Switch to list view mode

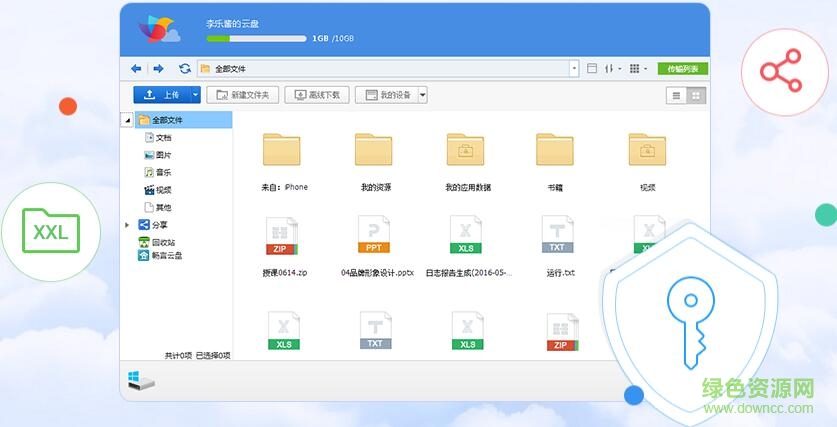676,96
